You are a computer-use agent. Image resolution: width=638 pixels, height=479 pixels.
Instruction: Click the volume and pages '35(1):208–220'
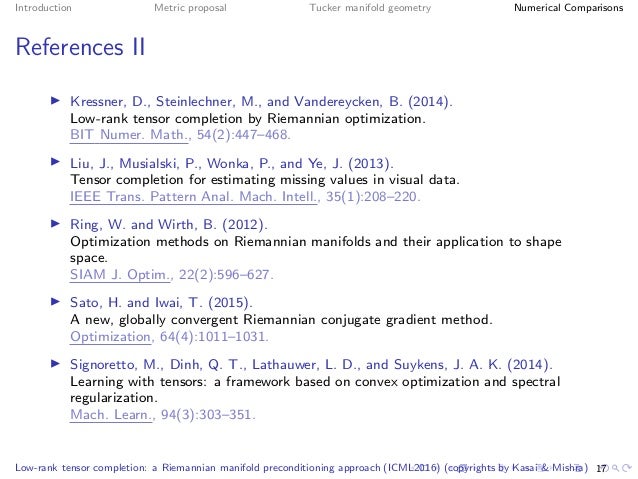point(373,197)
